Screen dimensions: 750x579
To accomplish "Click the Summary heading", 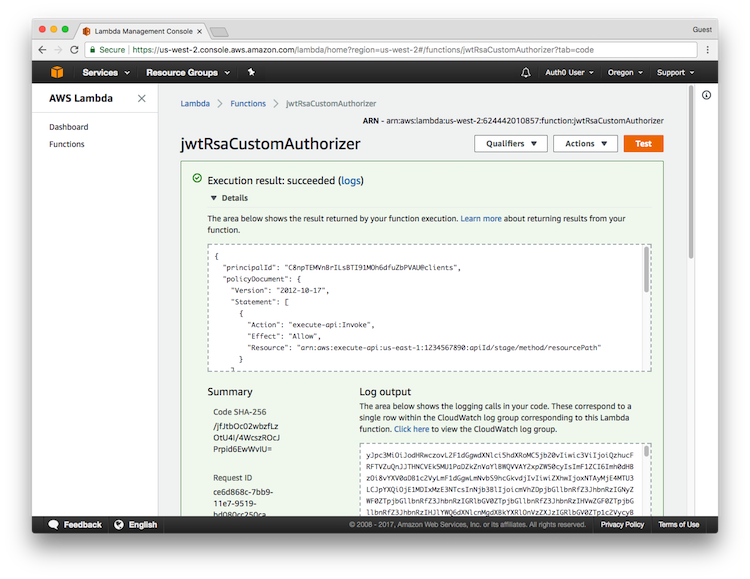I will (230, 392).
